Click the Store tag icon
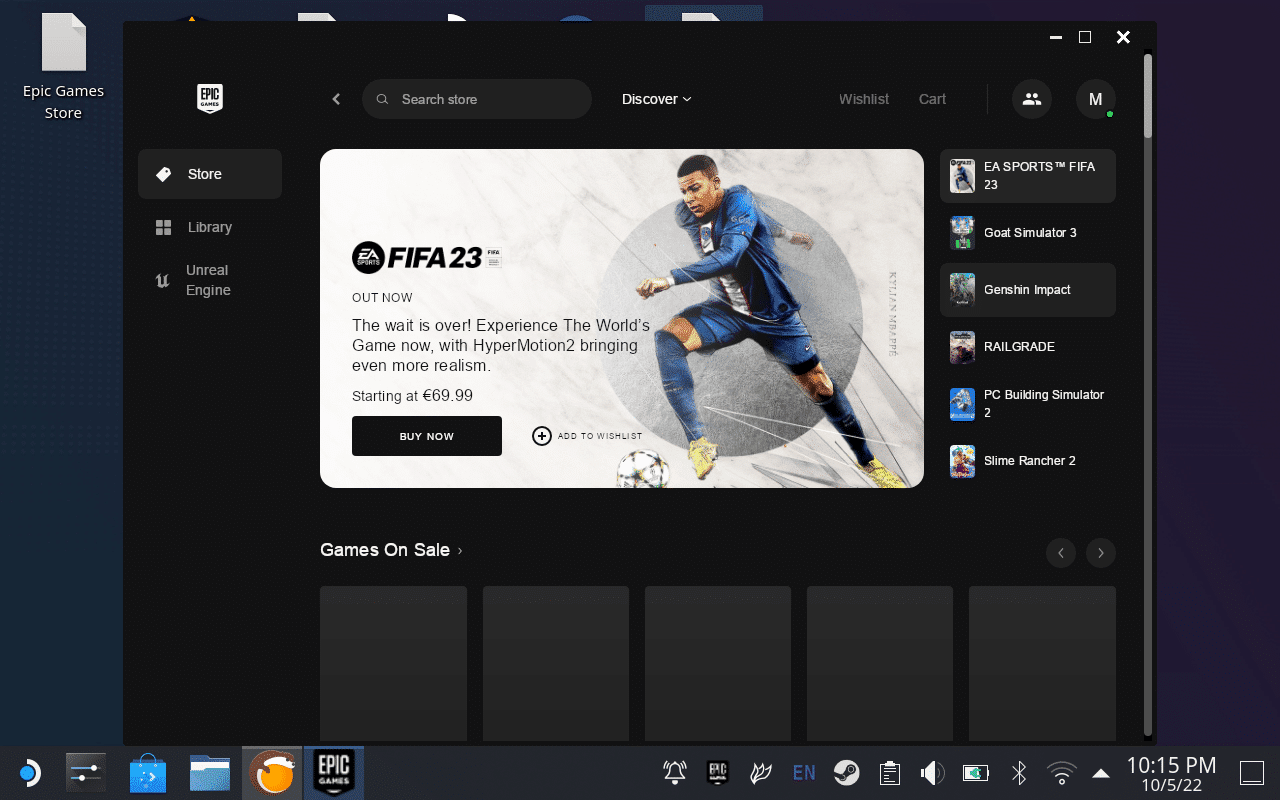The height and width of the screenshot is (800, 1280). coord(164,174)
